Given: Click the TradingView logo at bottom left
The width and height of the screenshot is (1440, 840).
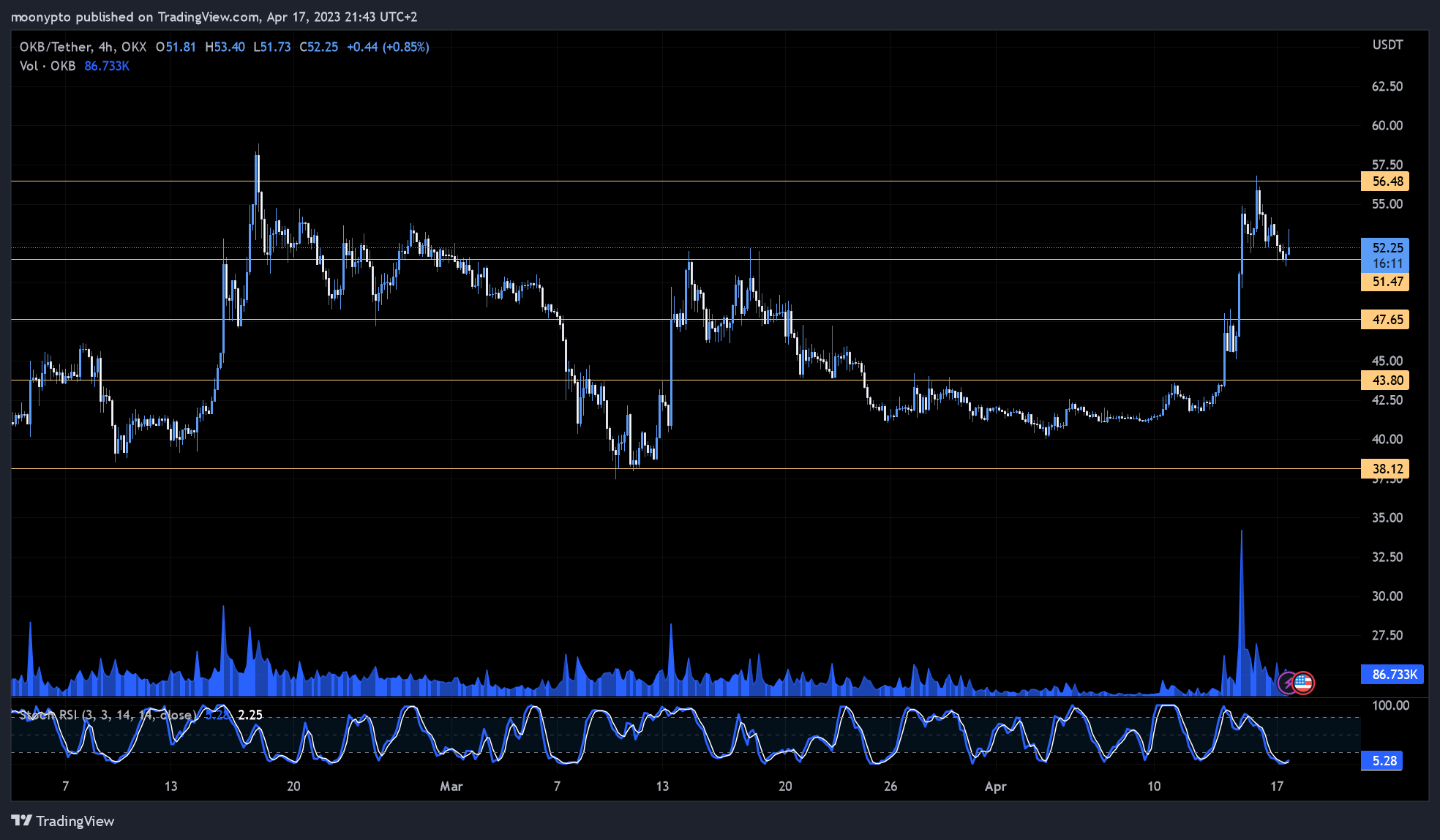Looking at the screenshot, I should (63, 821).
